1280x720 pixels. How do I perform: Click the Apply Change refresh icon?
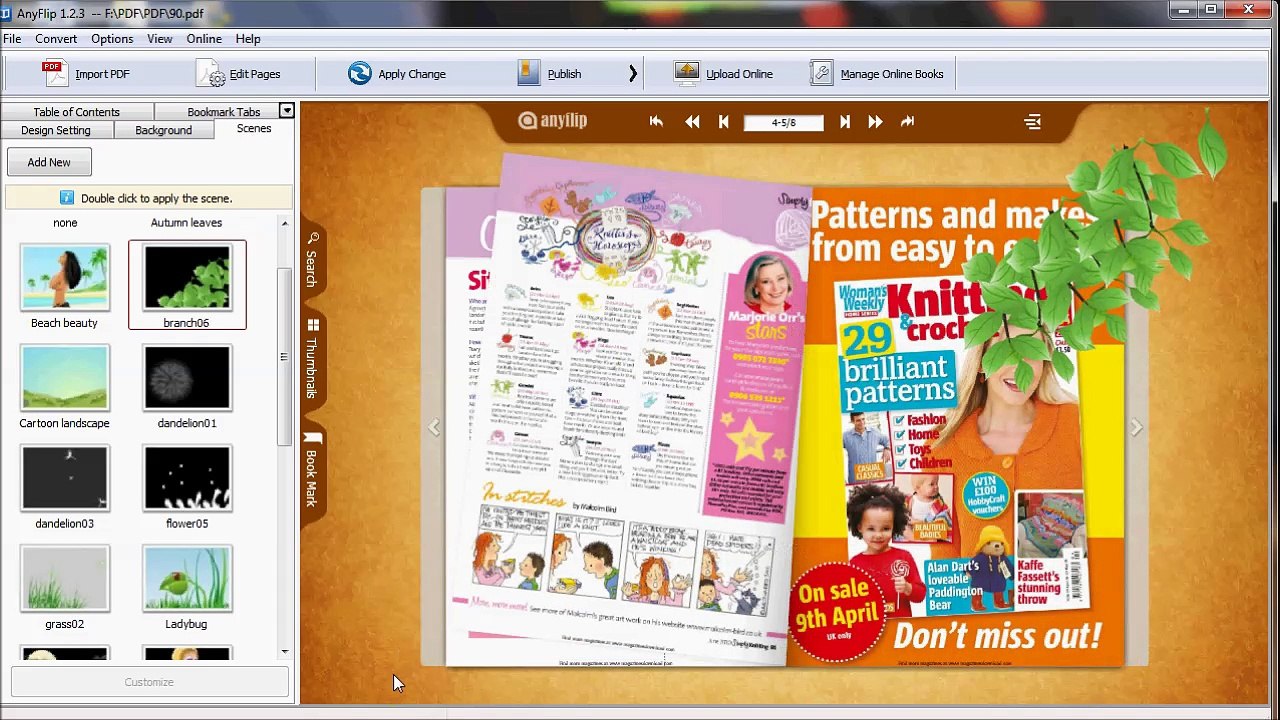360,73
